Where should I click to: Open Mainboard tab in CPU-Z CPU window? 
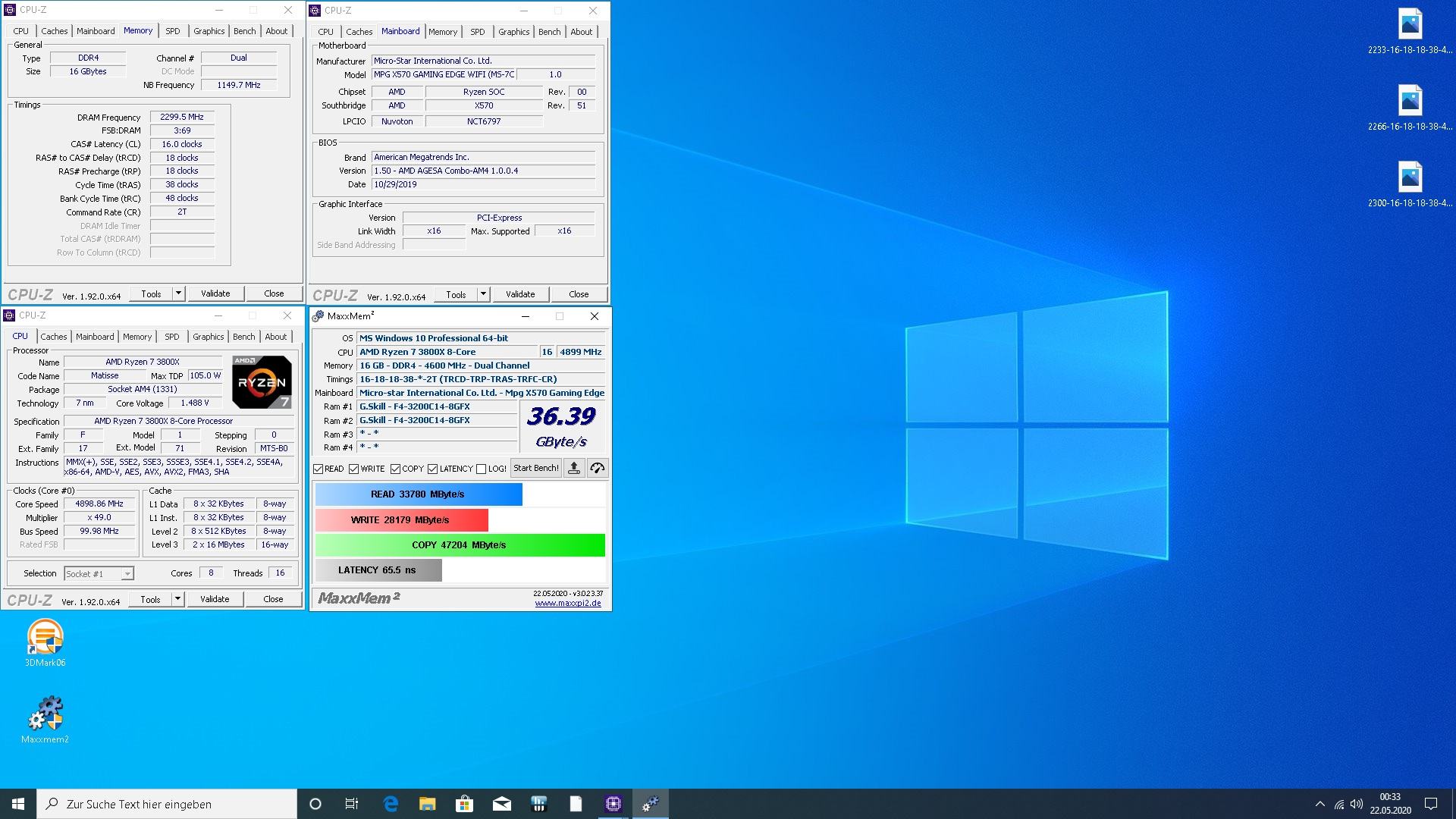point(95,337)
